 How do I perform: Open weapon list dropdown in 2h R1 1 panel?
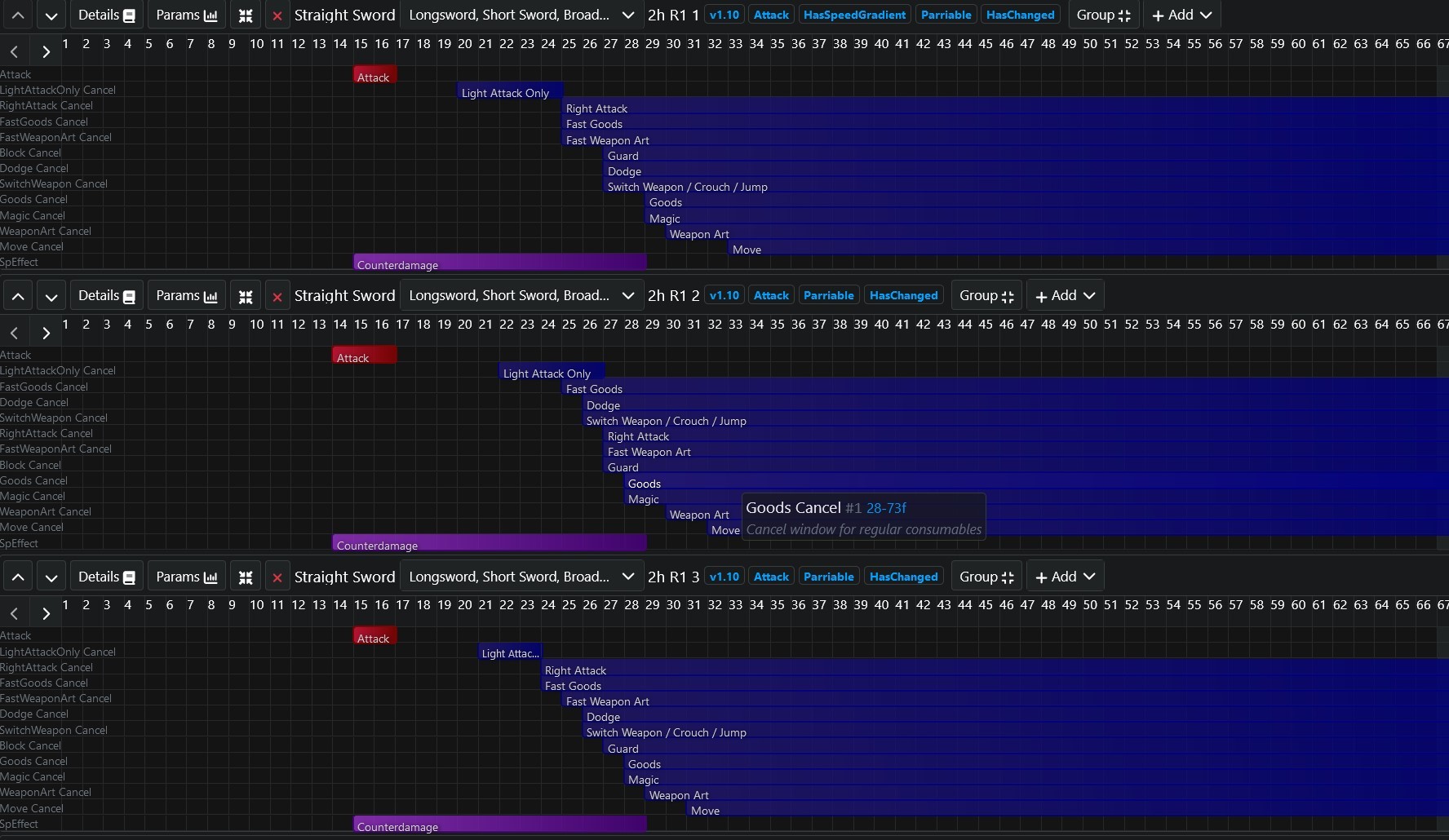pyautogui.click(x=521, y=15)
